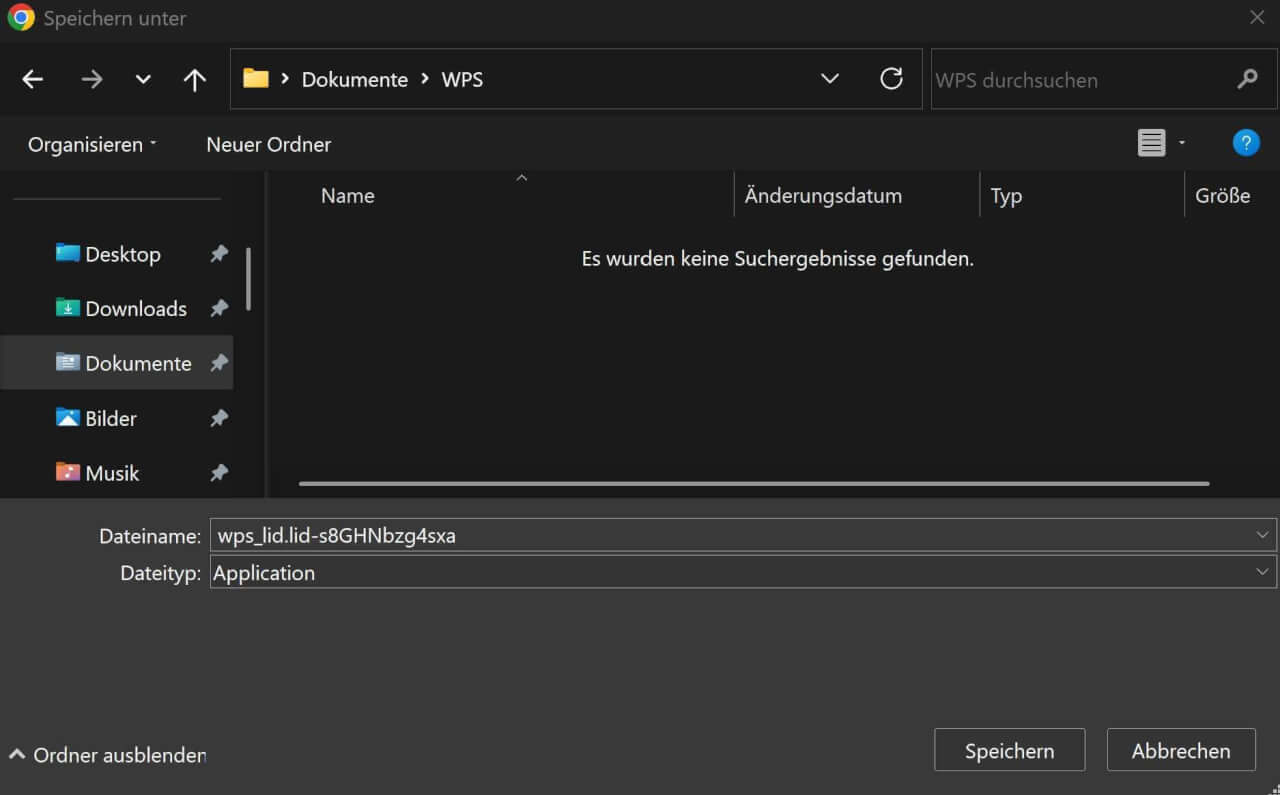Sort by the Name column header
The image size is (1280, 795).
pos(347,196)
